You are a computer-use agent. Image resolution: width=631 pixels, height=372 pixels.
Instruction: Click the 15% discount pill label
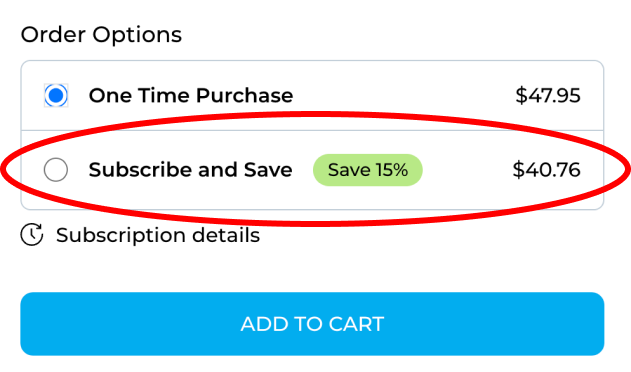point(368,170)
